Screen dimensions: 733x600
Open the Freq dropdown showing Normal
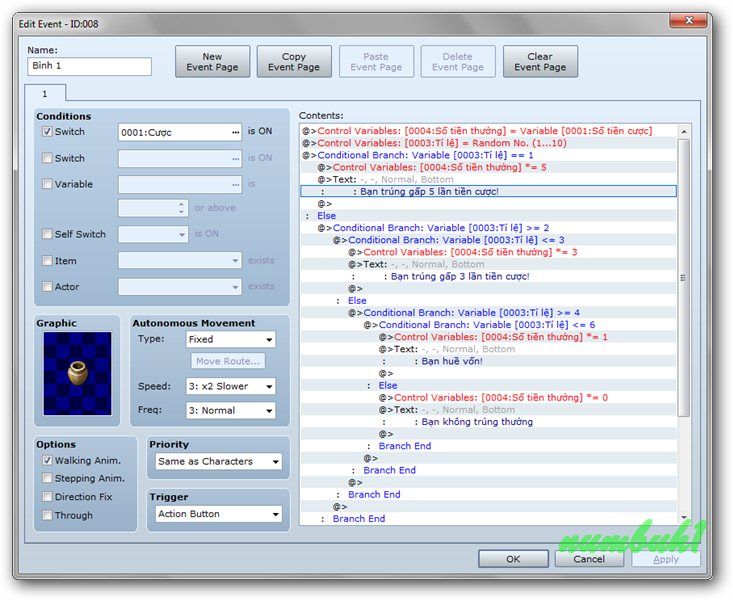point(230,411)
